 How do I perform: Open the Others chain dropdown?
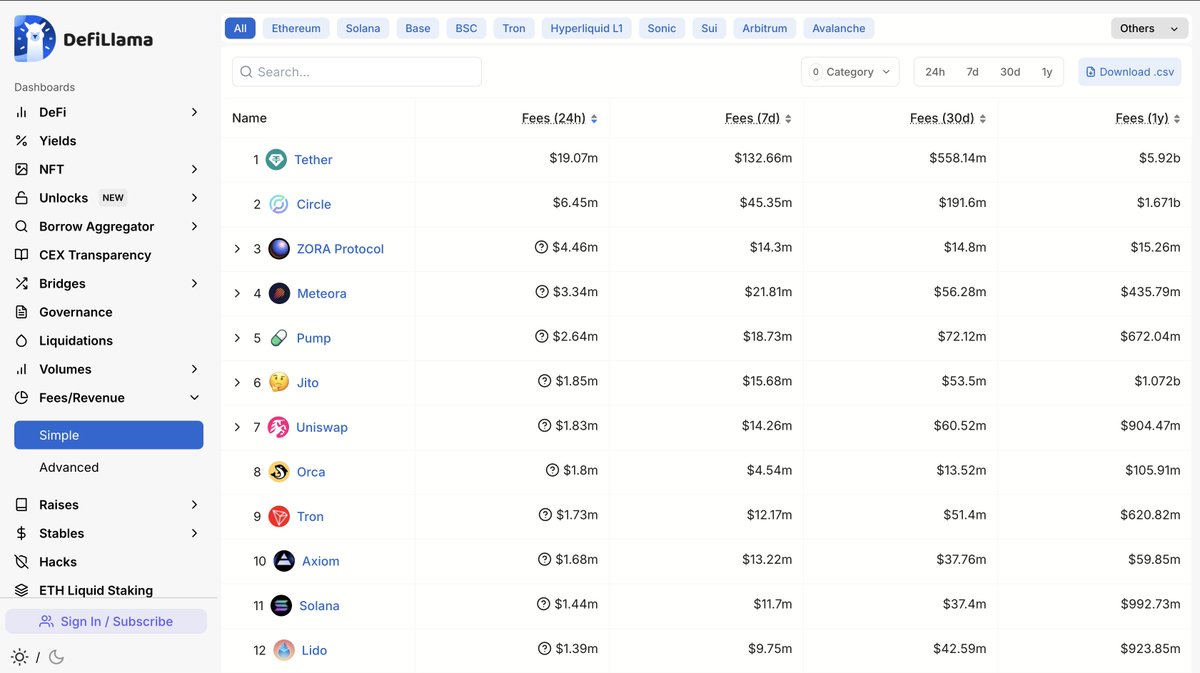1149,29
